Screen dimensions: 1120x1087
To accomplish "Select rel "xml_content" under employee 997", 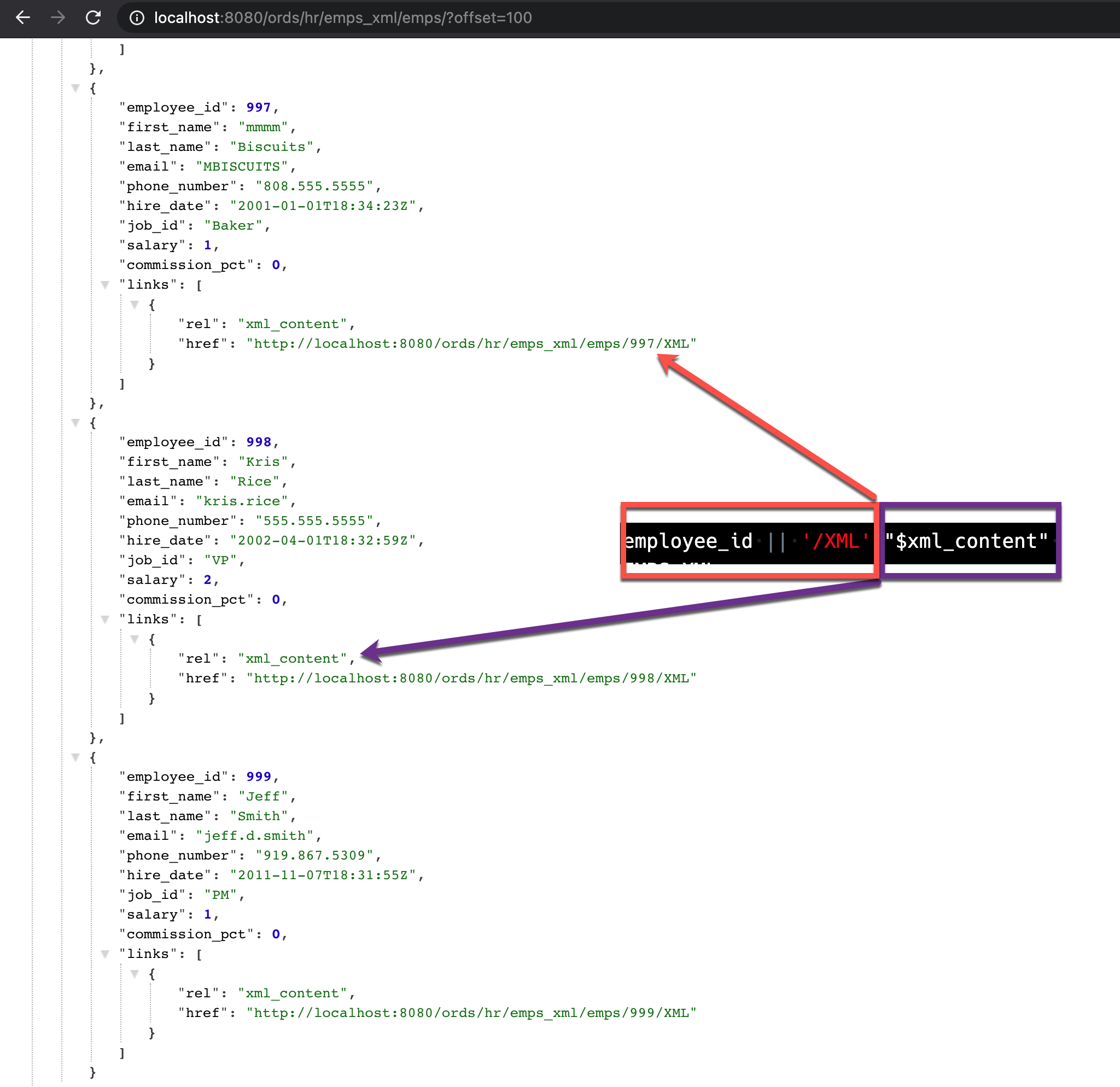I will tap(293, 324).
